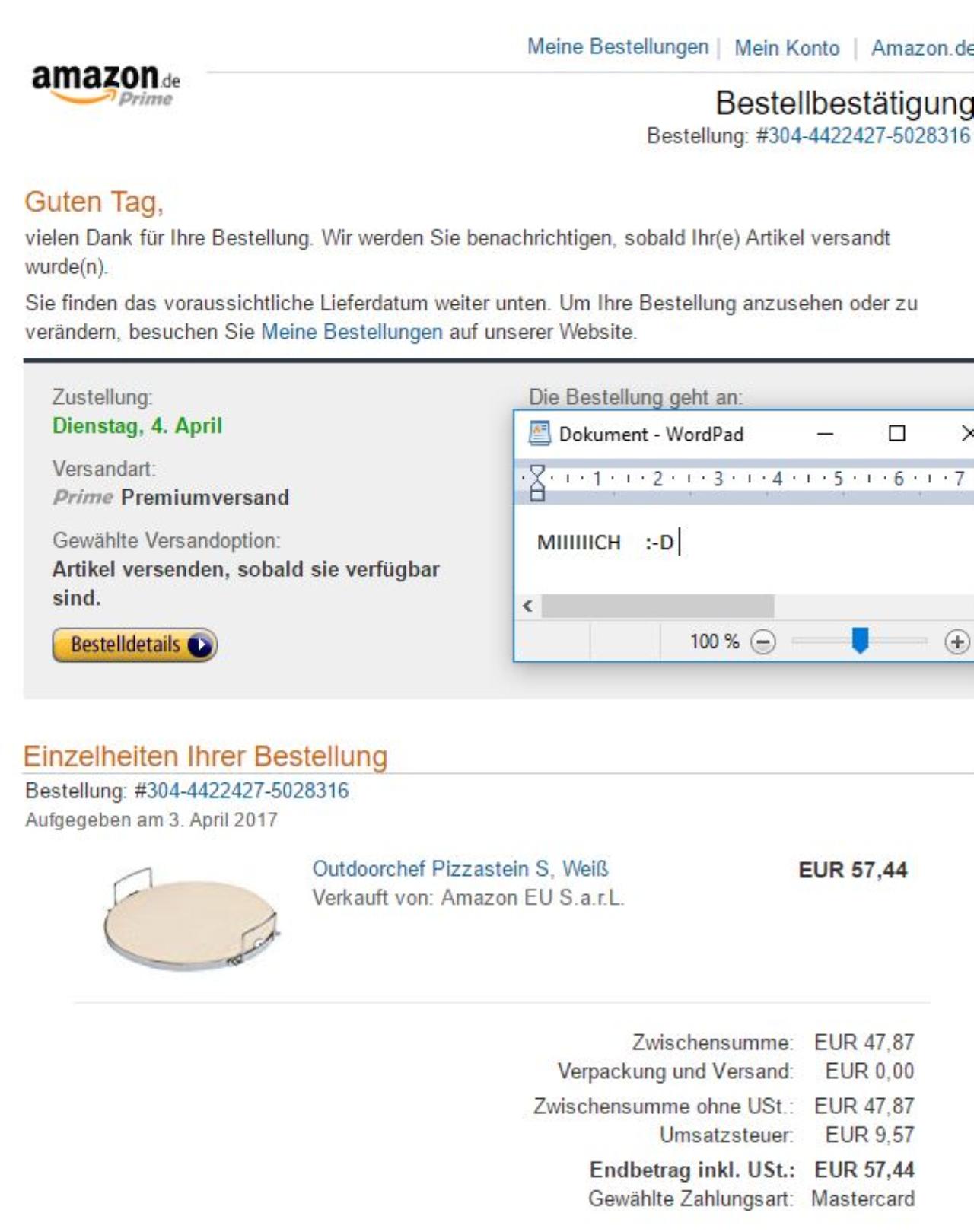
Task: Open the Meine Bestellungen header link
Action: tap(618, 47)
